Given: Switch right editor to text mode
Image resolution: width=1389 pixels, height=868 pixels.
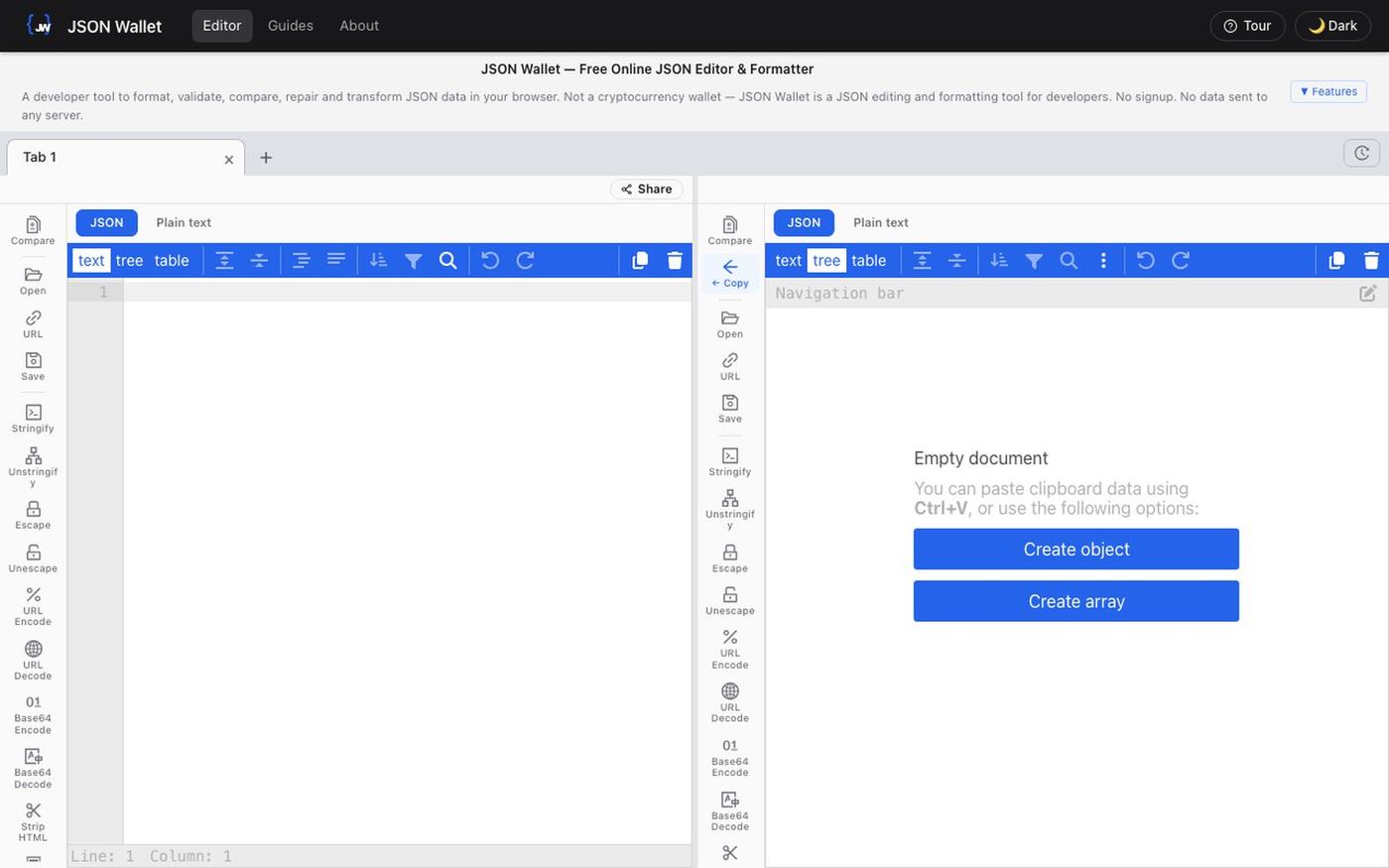Looking at the screenshot, I should (x=789, y=260).
